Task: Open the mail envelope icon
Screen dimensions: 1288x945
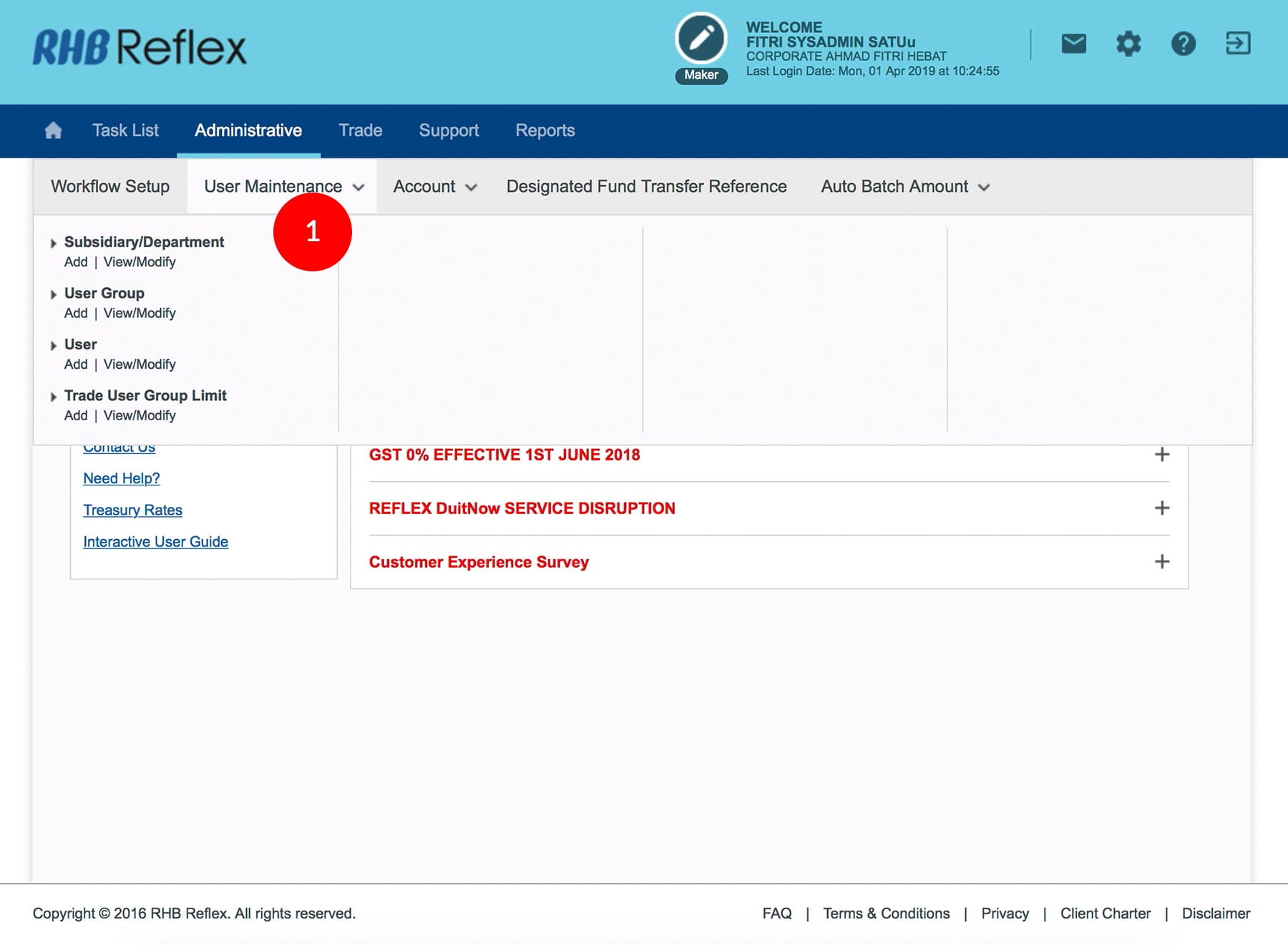Action: tap(1073, 44)
